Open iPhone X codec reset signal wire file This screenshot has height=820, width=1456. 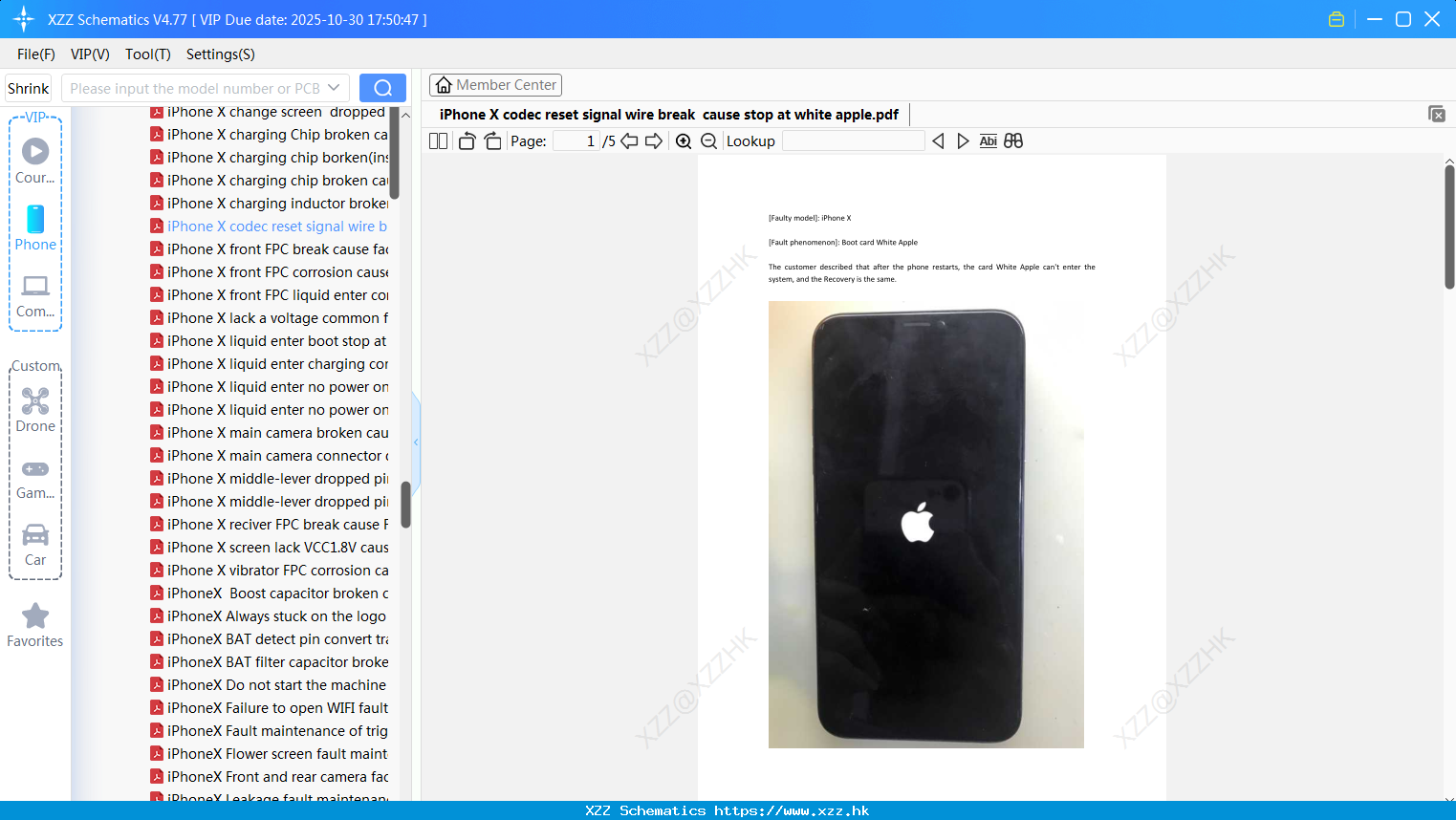tap(269, 227)
